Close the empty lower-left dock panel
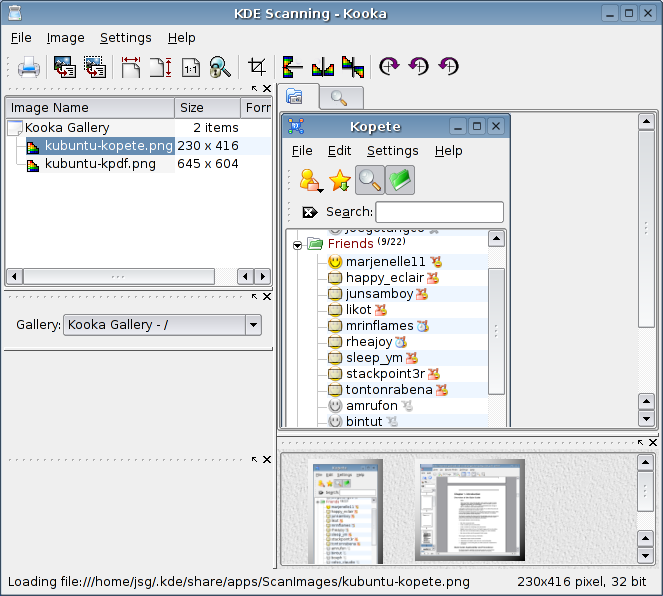Screen dimensions: 663x596 point(267,459)
